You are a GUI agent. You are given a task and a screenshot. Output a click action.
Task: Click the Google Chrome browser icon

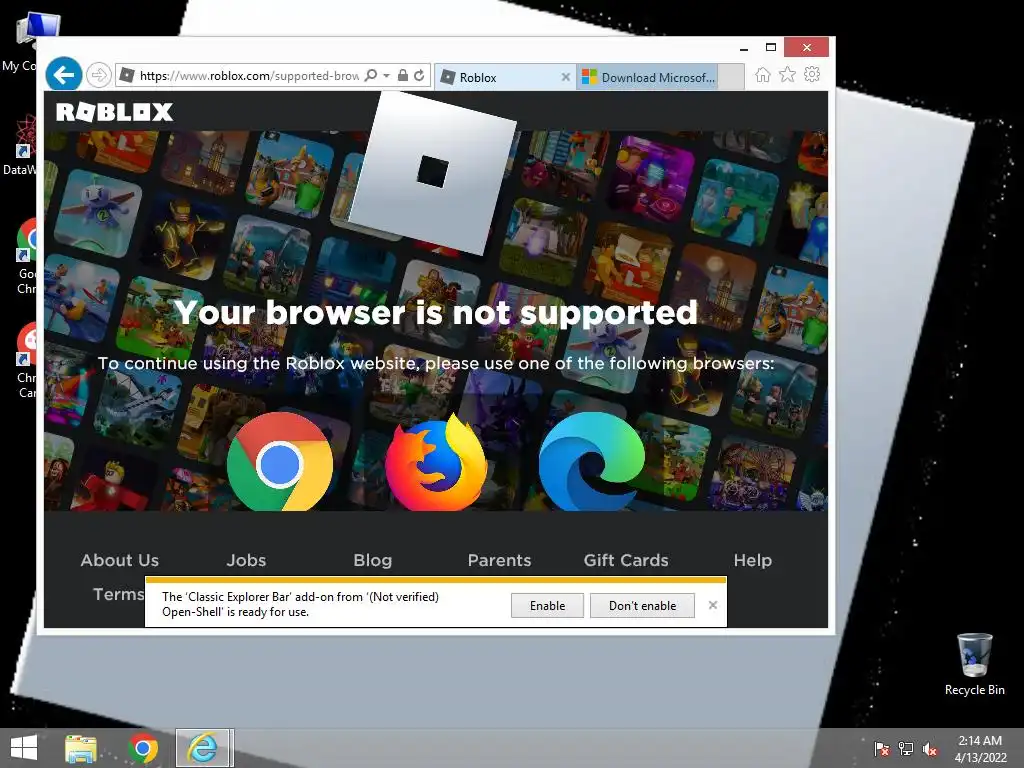[x=280, y=462]
